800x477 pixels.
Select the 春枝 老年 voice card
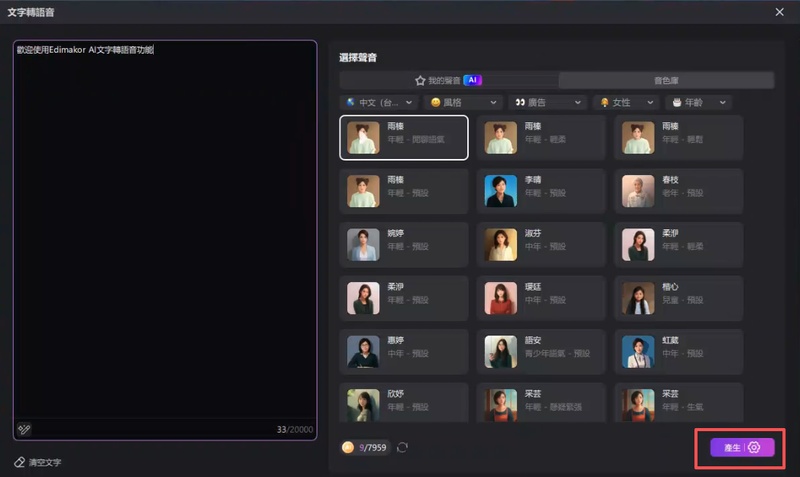[x=678, y=191]
